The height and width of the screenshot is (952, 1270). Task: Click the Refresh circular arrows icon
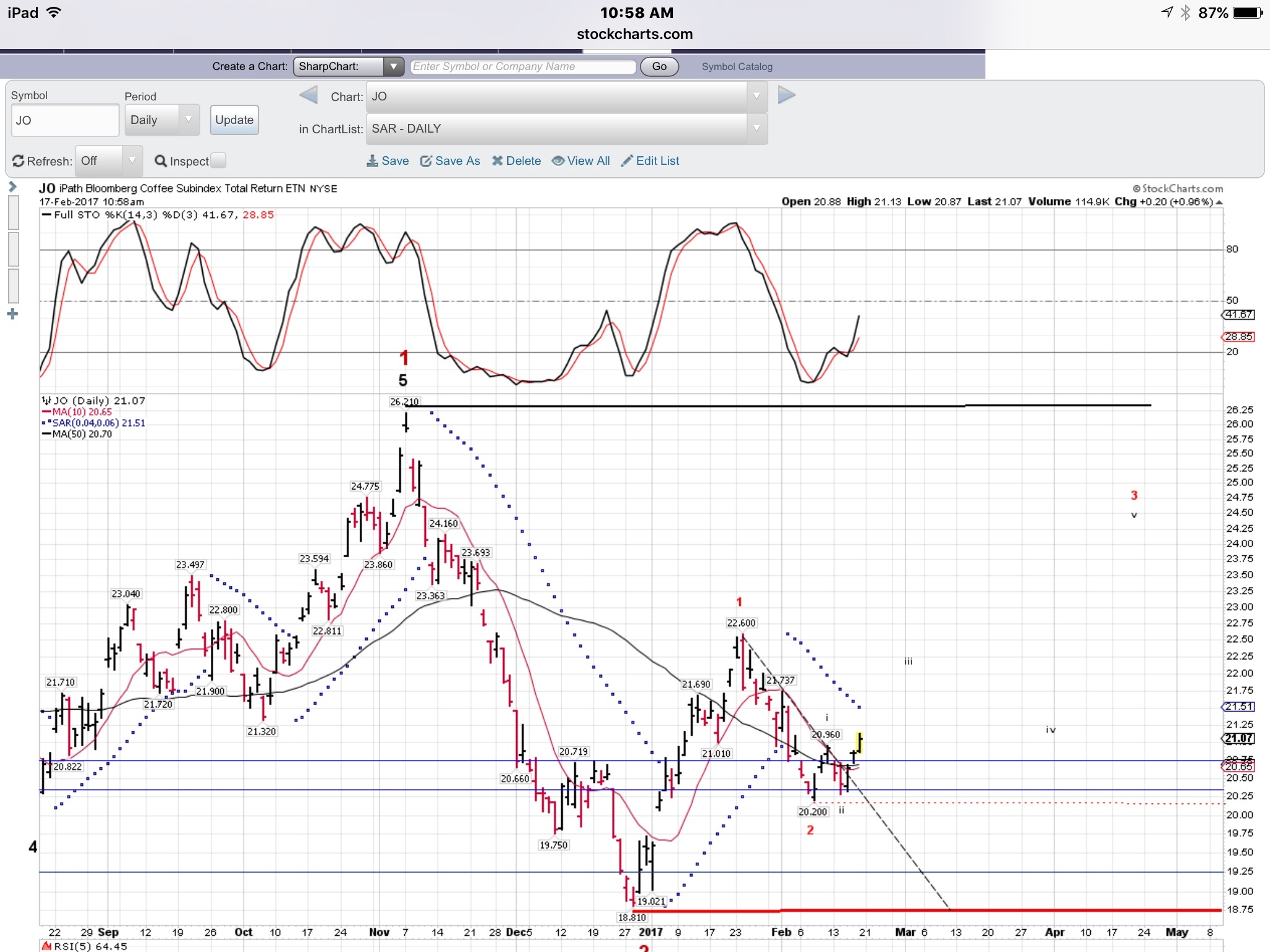[x=18, y=161]
